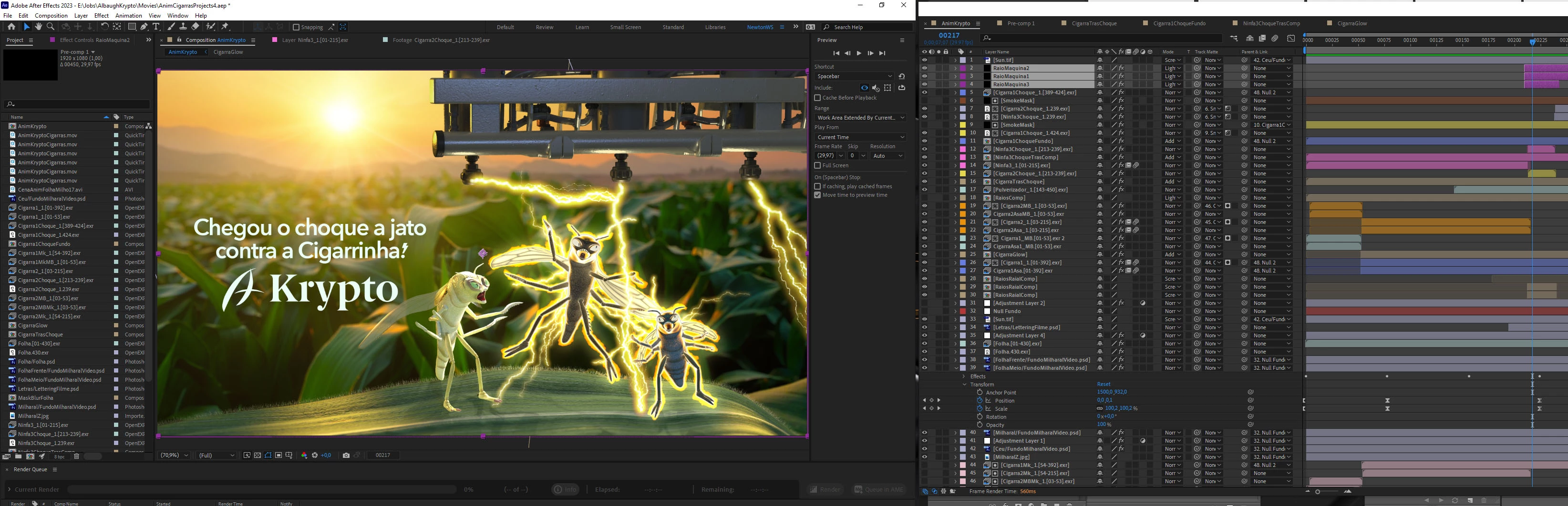Create a new folder in Project panel
The image size is (1568, 506).
point(18,456)
